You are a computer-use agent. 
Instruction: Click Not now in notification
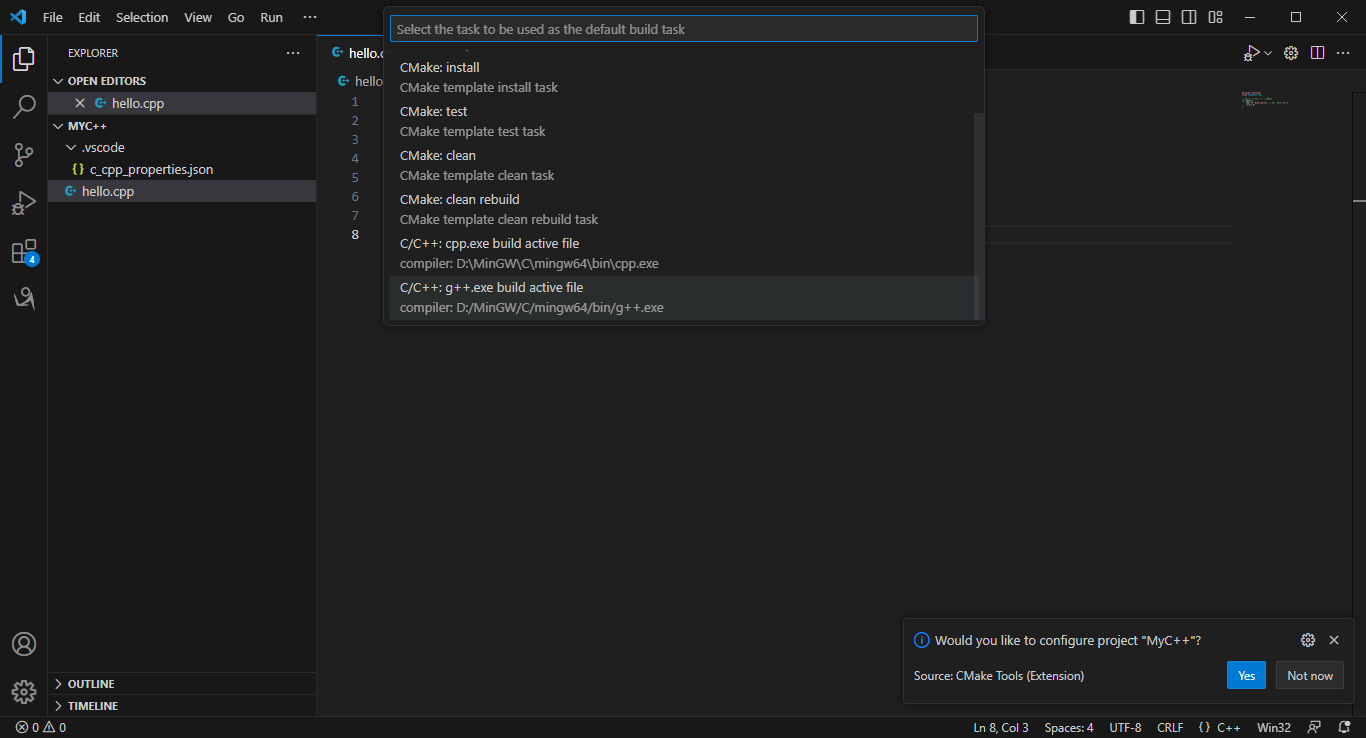pyautogui.click(x=1310, y=675)
